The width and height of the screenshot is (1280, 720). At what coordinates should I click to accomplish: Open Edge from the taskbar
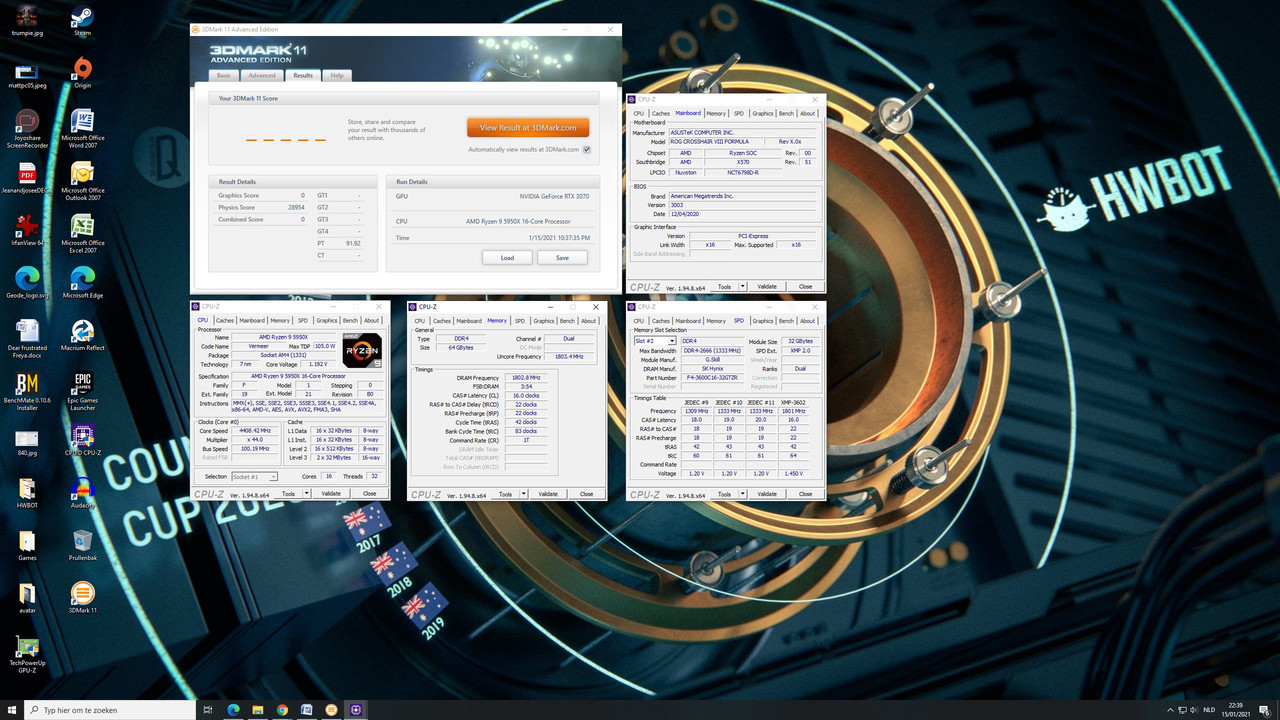pos(234,709)
